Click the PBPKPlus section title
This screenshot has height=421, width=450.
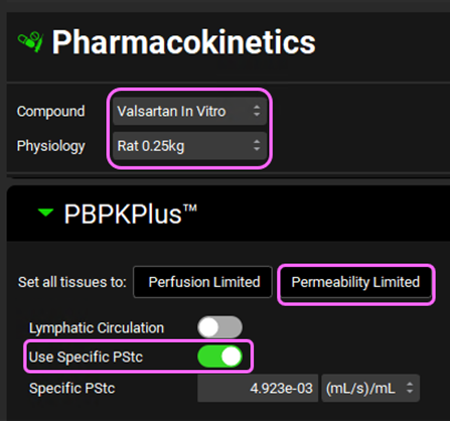130,214
